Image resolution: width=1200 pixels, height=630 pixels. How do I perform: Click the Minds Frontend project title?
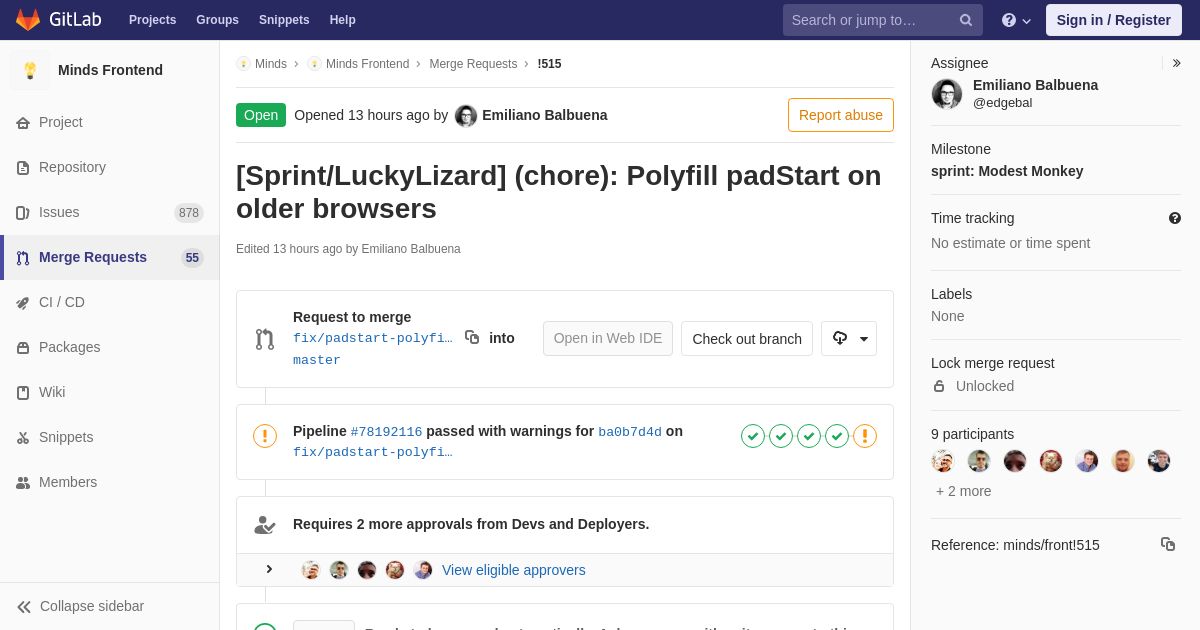click(110, 70)
